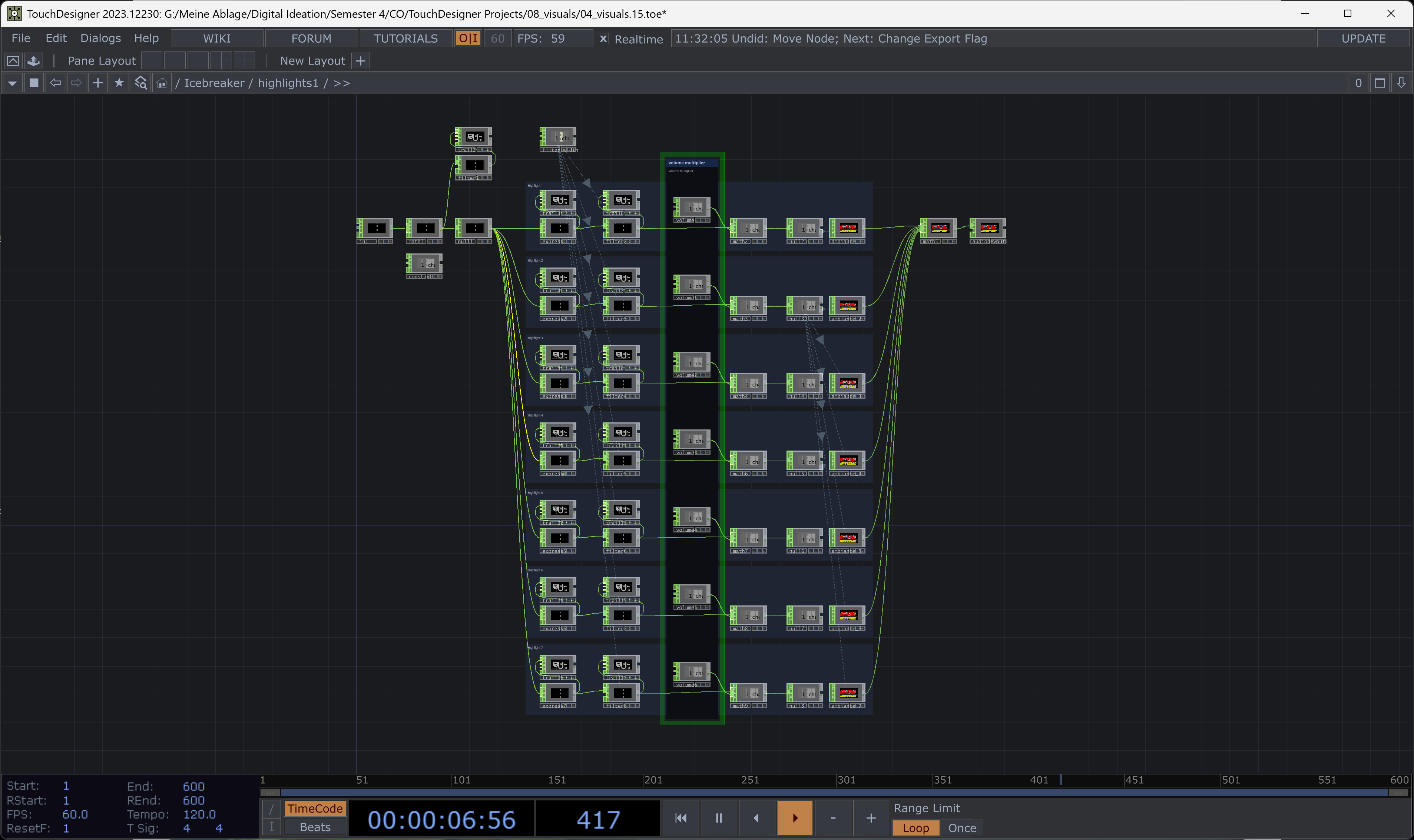Screen dimensions: 1414x840
Task: Click the UPDATE button
Action: pyautogui.click(x=1364, y=39)
